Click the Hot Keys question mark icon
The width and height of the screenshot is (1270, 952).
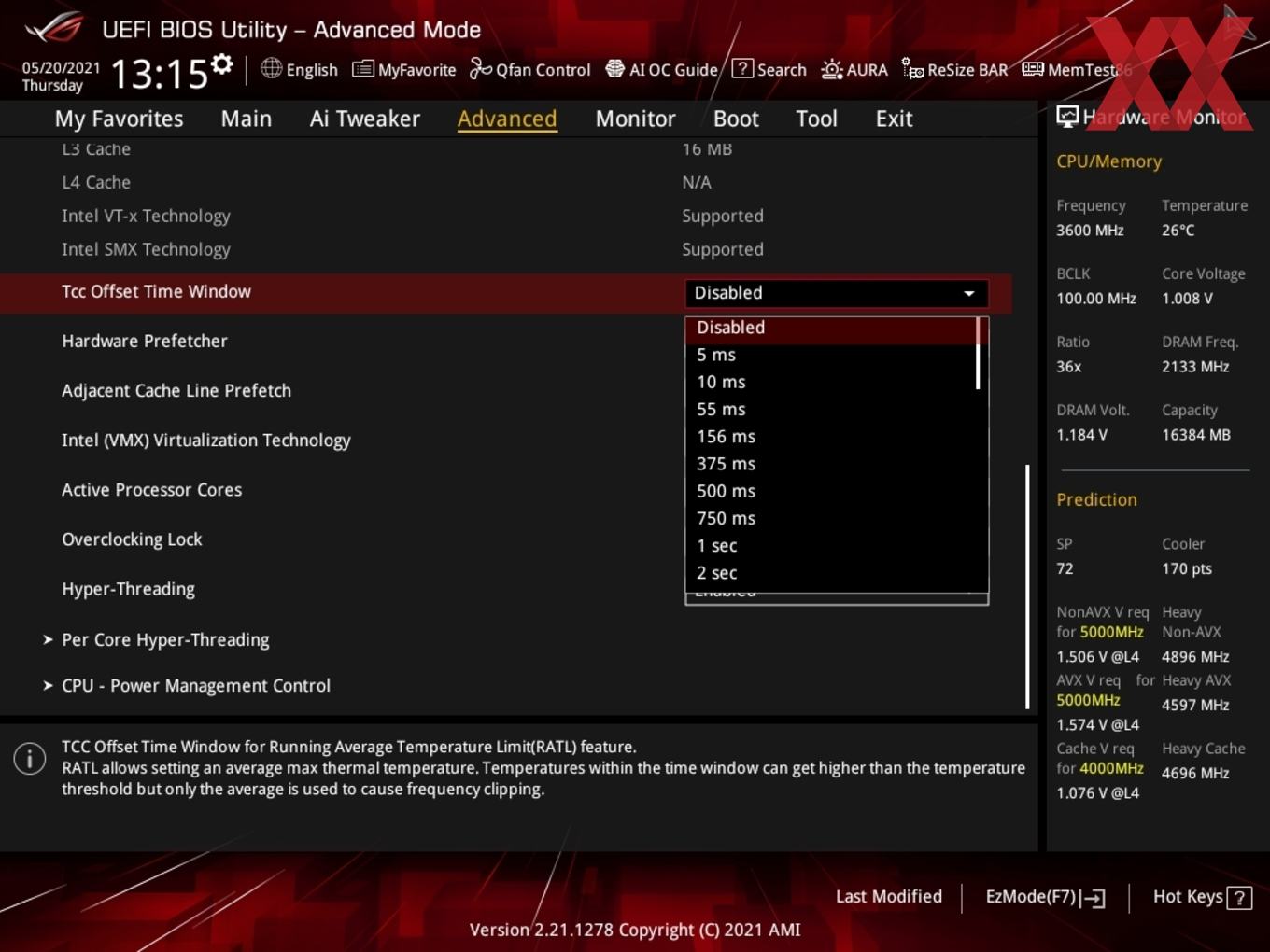coord(1239,898)
